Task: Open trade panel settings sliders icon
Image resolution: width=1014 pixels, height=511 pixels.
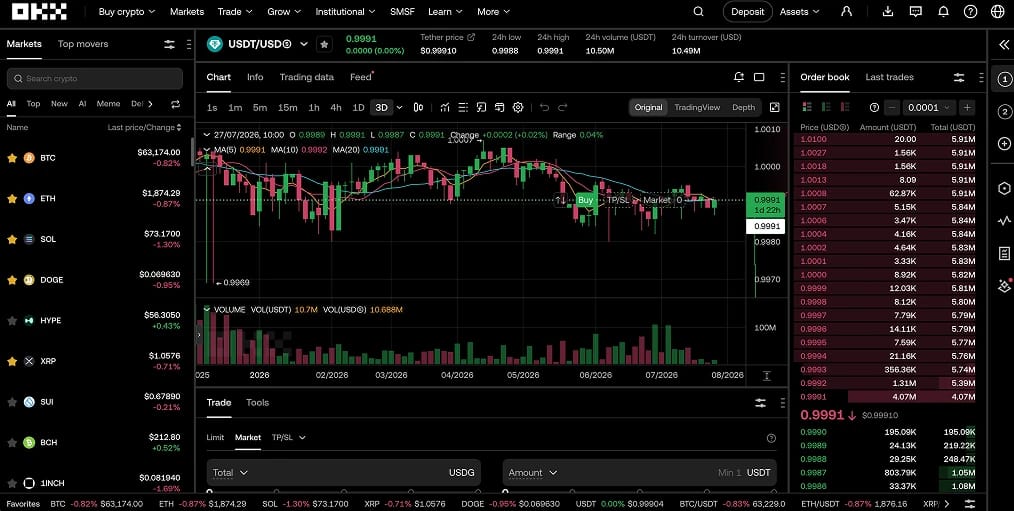Action: [760, 403]
